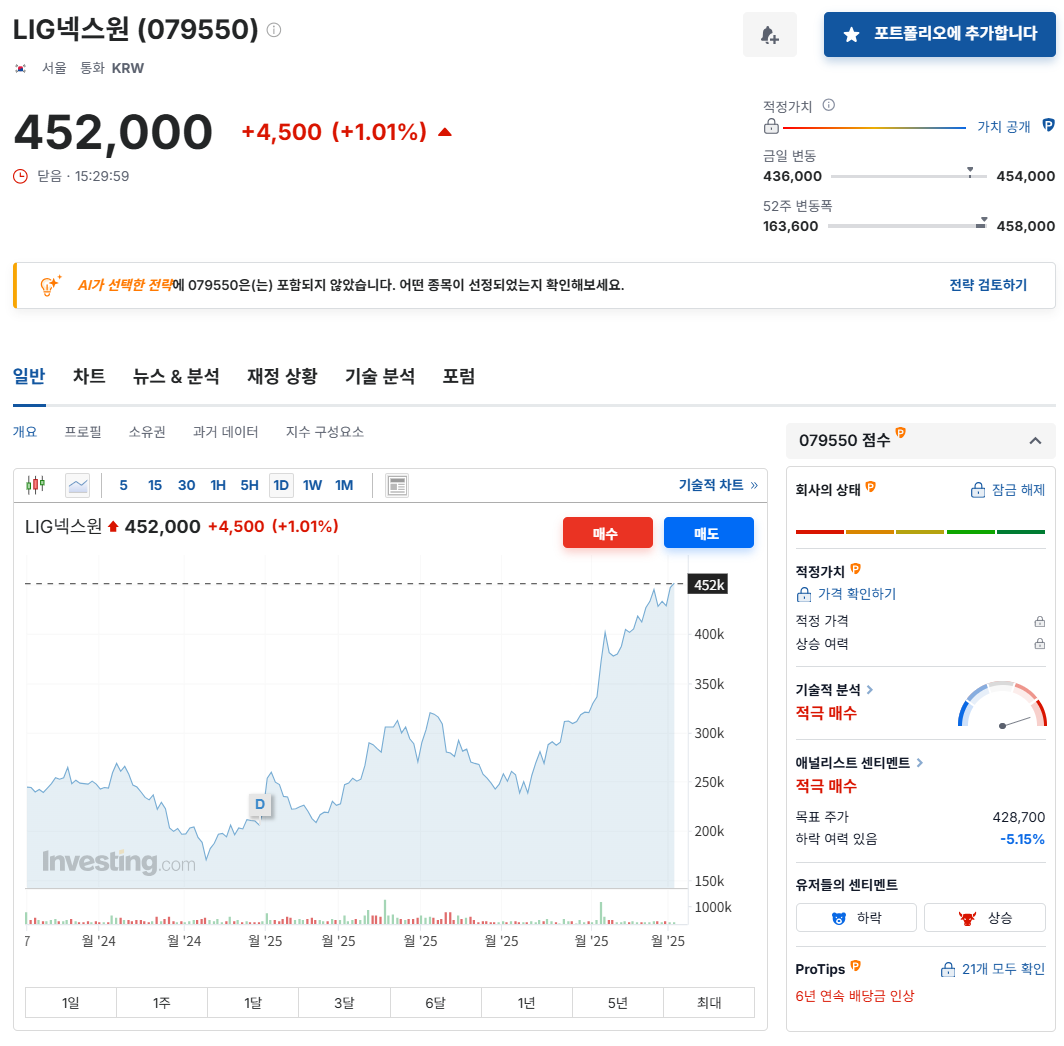1064x1046 pixels.
Task: Add the stock to portfolio with the star button
Action: tap(939, 34)
